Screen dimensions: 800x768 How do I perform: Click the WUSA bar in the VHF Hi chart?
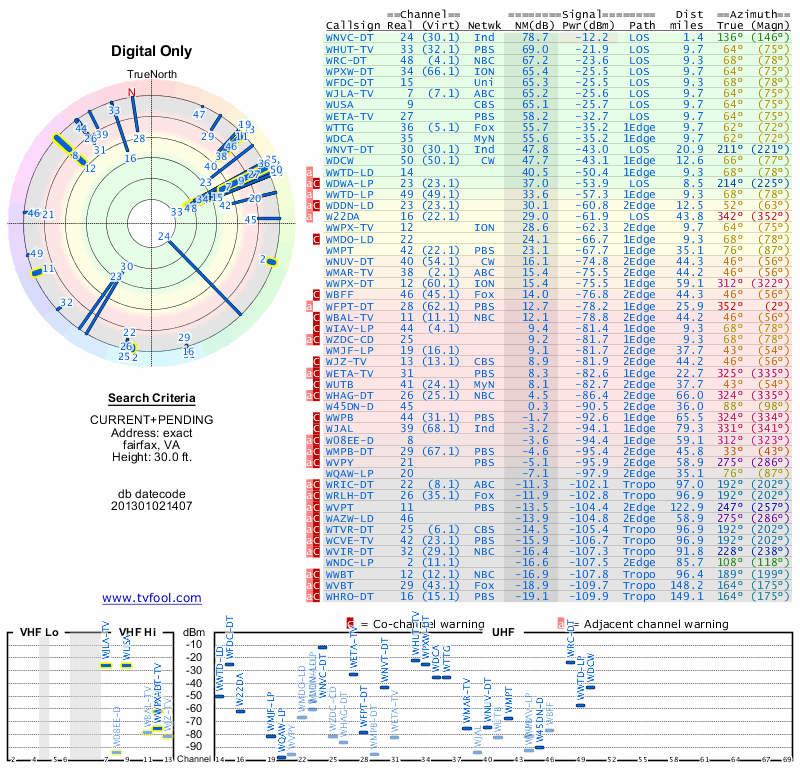pyautogui.click(x=127, y=665)
